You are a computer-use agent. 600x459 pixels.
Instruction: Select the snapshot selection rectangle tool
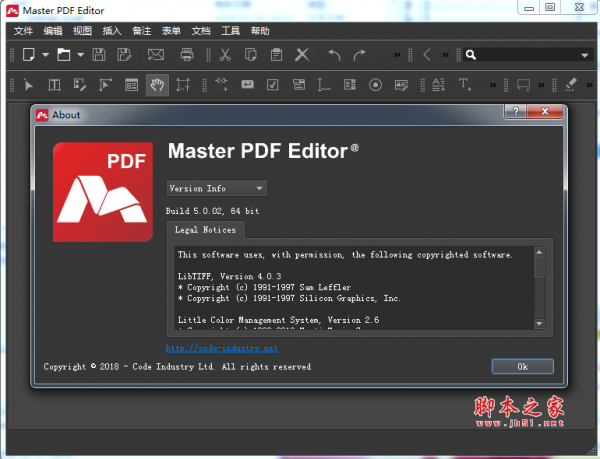[183, 85]
